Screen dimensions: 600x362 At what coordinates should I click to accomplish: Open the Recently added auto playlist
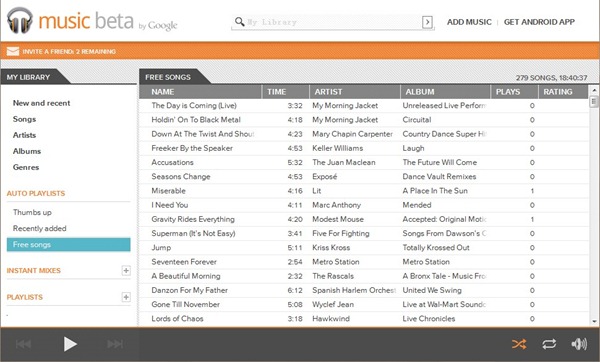tap(39, 228)
